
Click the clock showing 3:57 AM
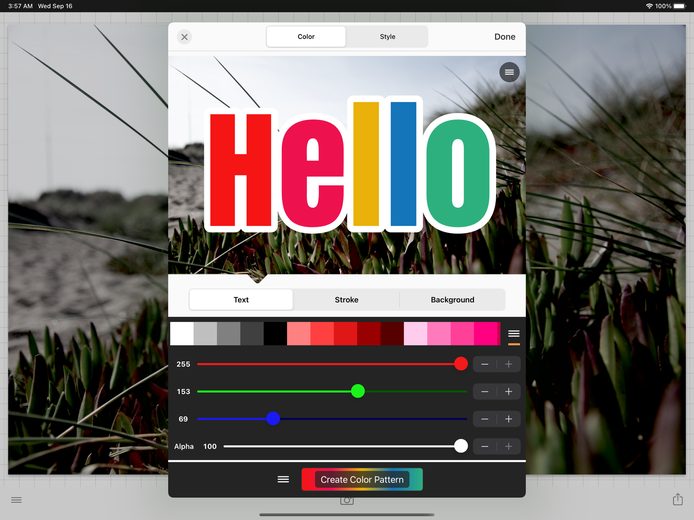point(20,6)
